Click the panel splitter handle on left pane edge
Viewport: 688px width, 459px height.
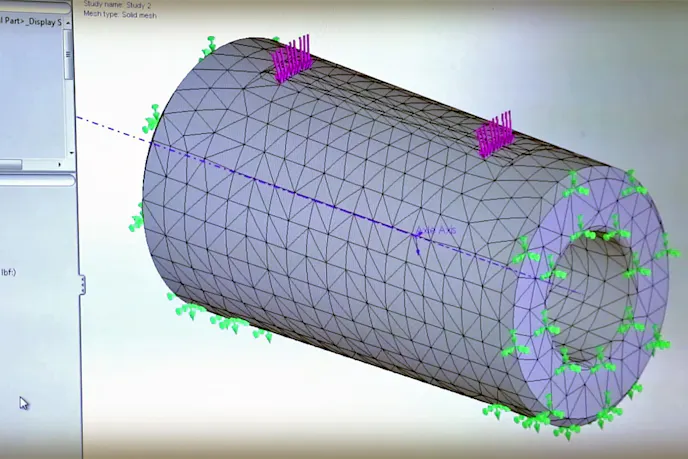pos(83,285)
